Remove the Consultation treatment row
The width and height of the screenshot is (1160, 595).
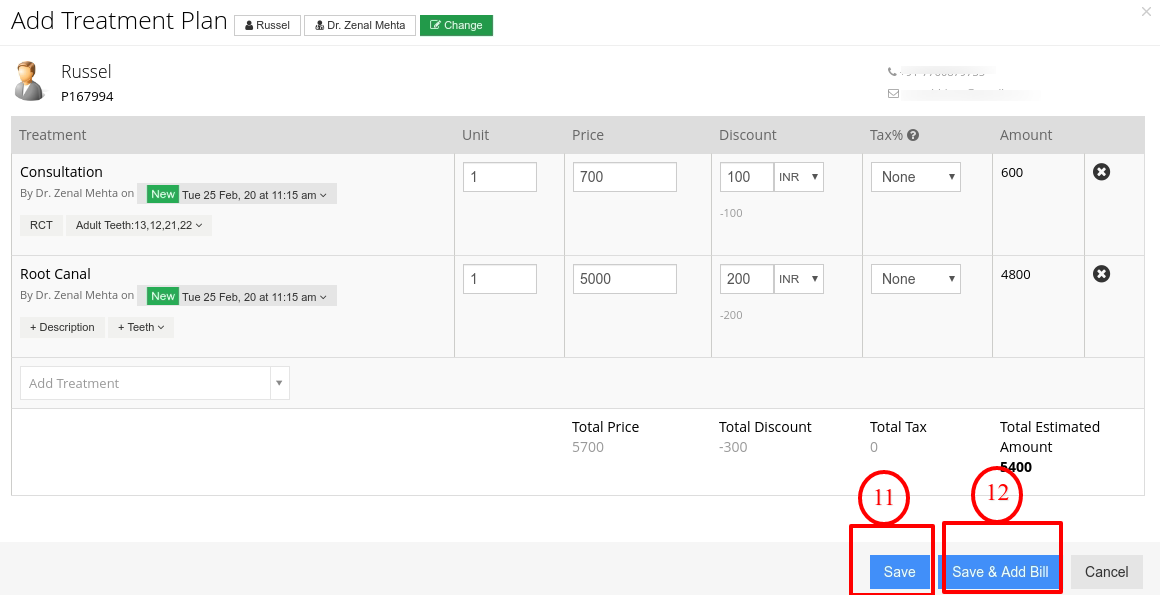click(x=1102, y=172)
